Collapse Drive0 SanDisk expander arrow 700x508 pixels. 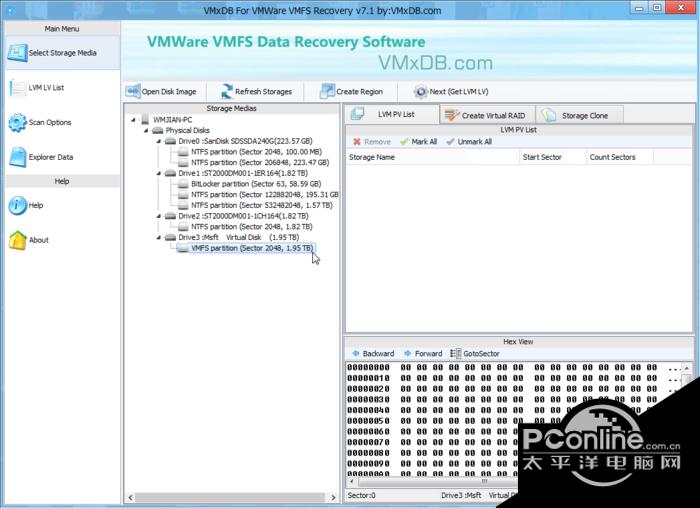[x=158, y=141]
